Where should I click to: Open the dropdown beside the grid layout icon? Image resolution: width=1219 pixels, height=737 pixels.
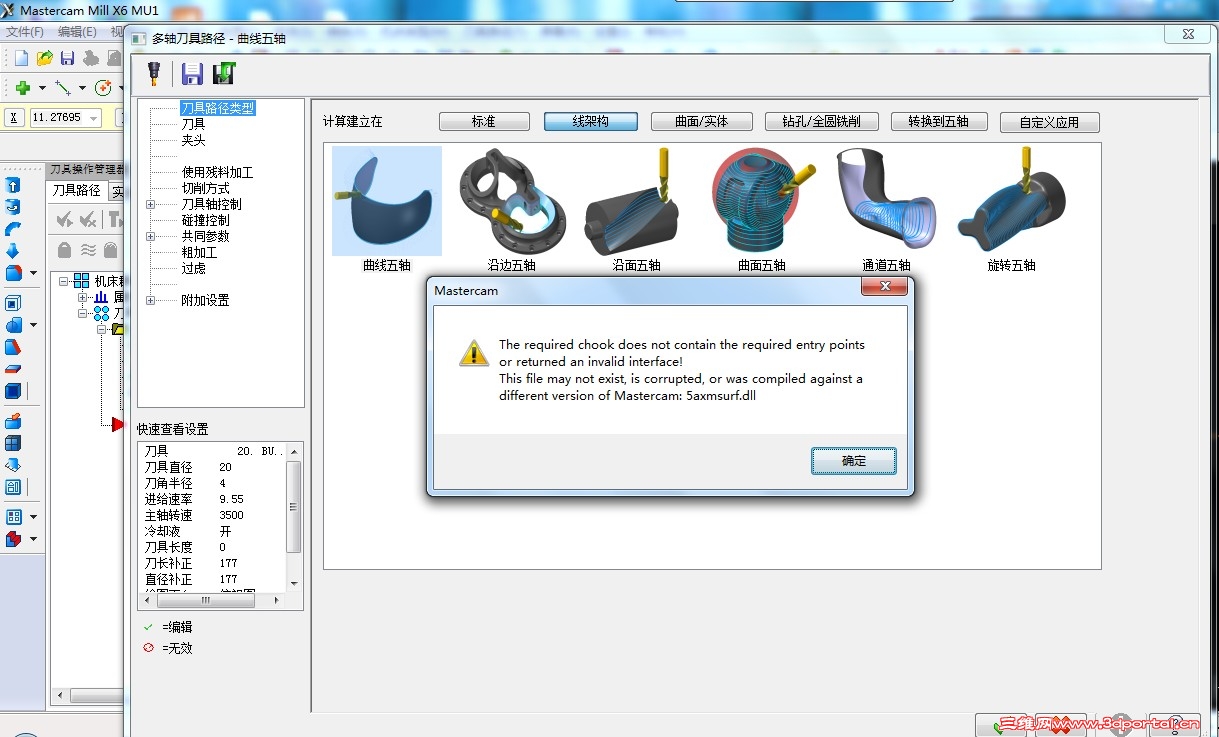click(33, 517)
